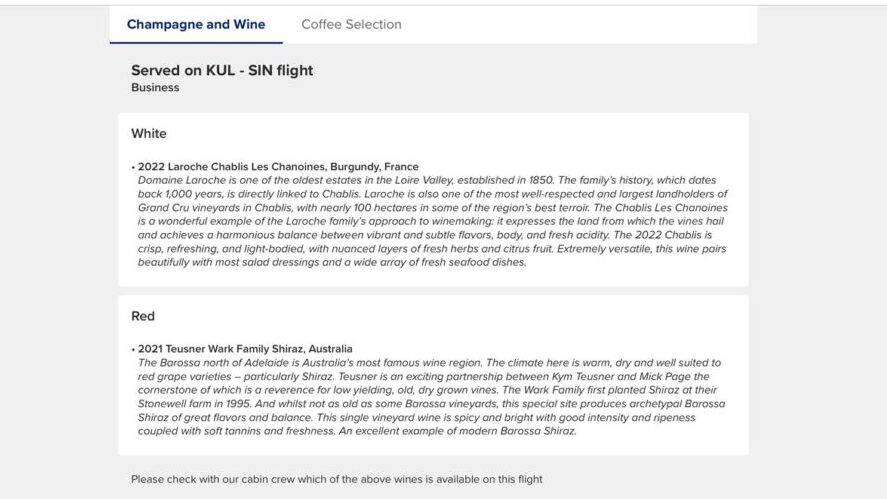
Task: Click the "Served on KUL - SIN flight" heading
Action: coord(222,70)
